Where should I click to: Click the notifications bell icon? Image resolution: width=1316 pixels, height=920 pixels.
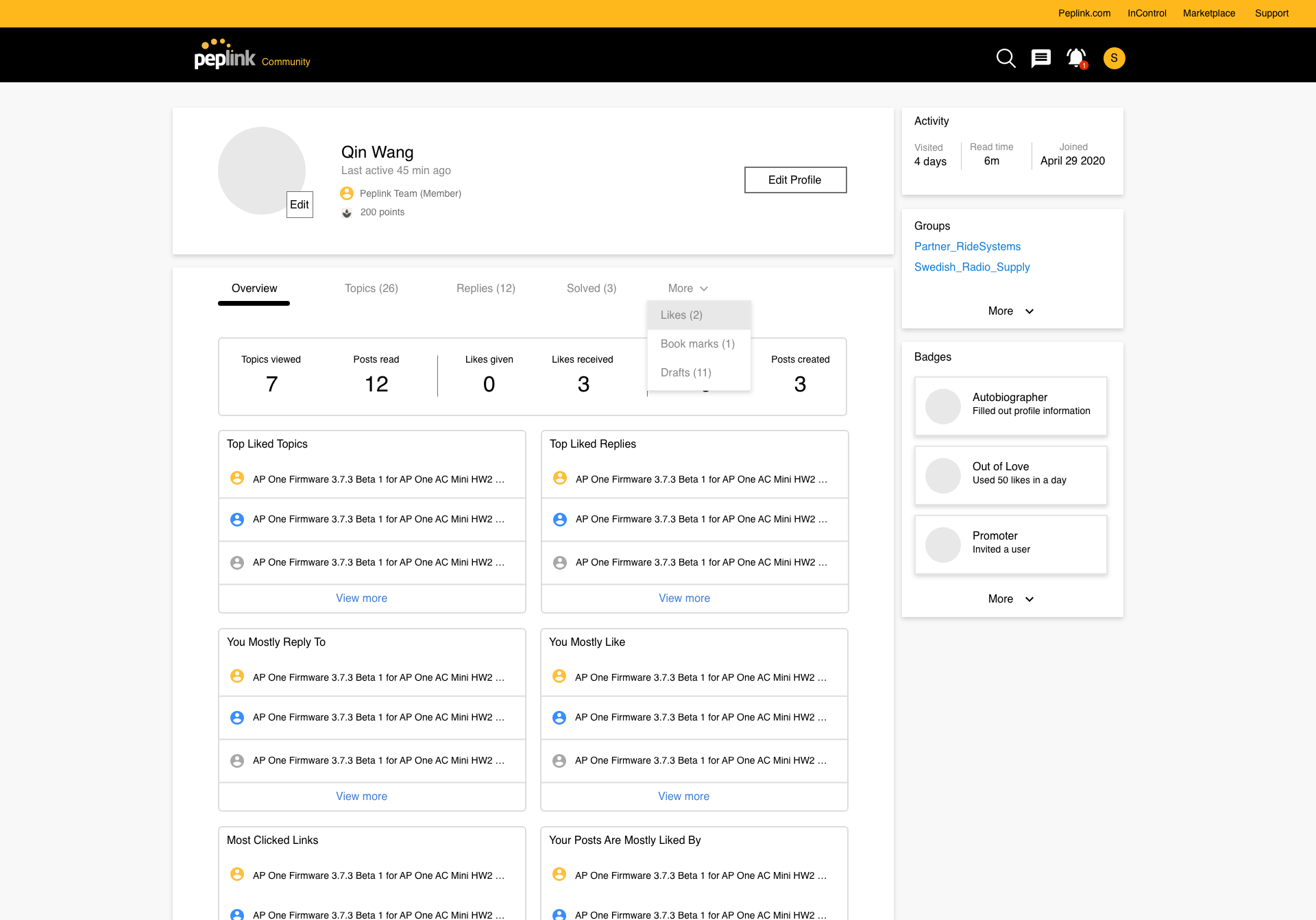click(1076, 58)
